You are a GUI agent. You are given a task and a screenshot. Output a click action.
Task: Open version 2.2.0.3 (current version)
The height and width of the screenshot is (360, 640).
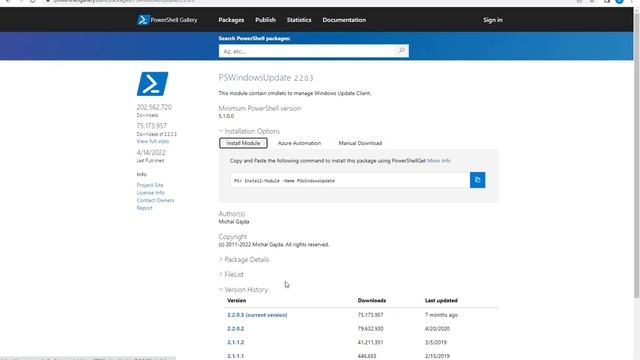pyautogui.click(x=257, y=315)
